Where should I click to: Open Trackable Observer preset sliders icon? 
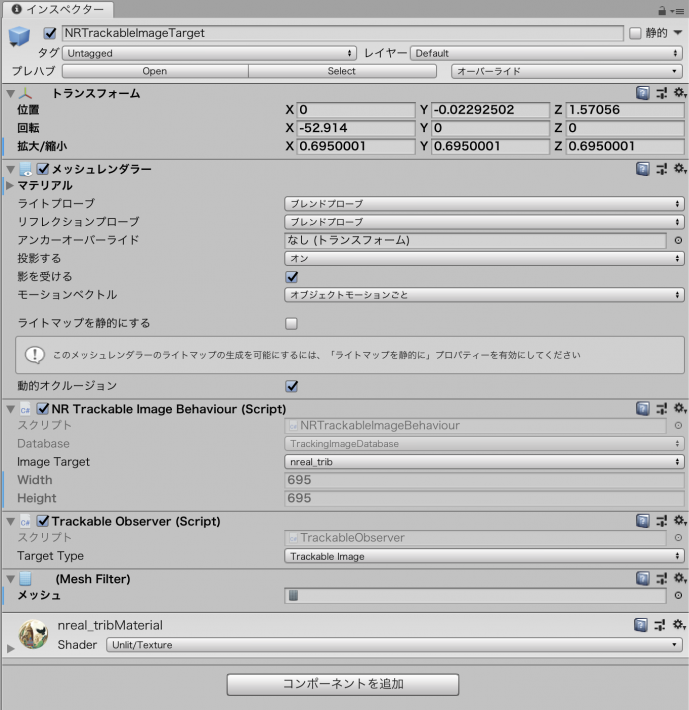click(661, 521)
